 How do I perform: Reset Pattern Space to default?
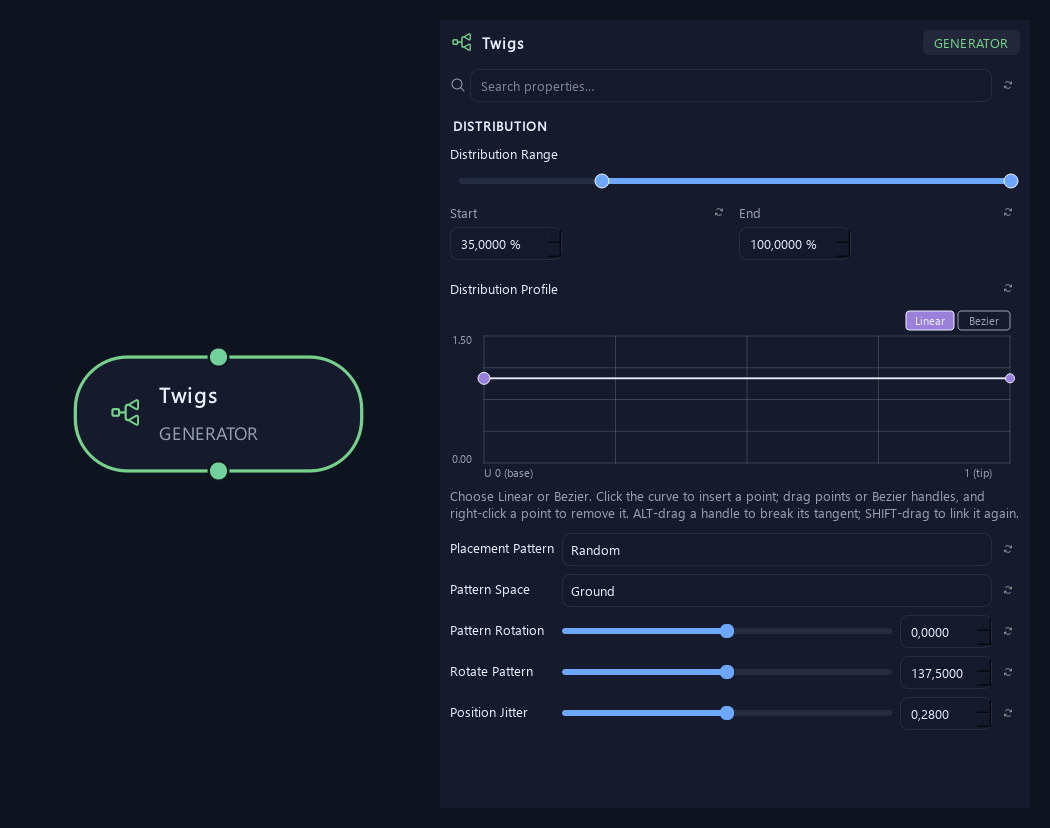coord(1008,590)
